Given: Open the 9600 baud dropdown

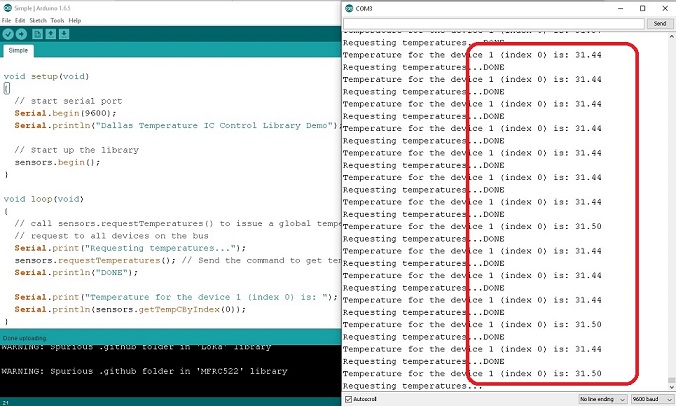Looking at the screenshot, I should pos(652,399).
